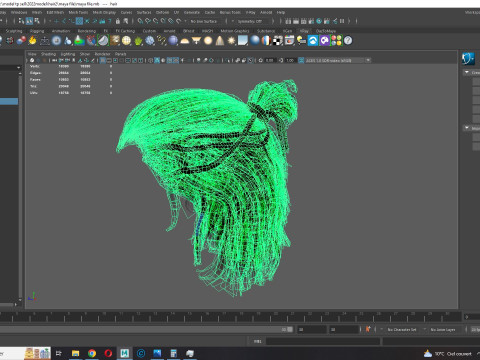The width and height of the screenshot is (480, 360).
Task: Click the viewport gamma value field
Action: (290, 60)
